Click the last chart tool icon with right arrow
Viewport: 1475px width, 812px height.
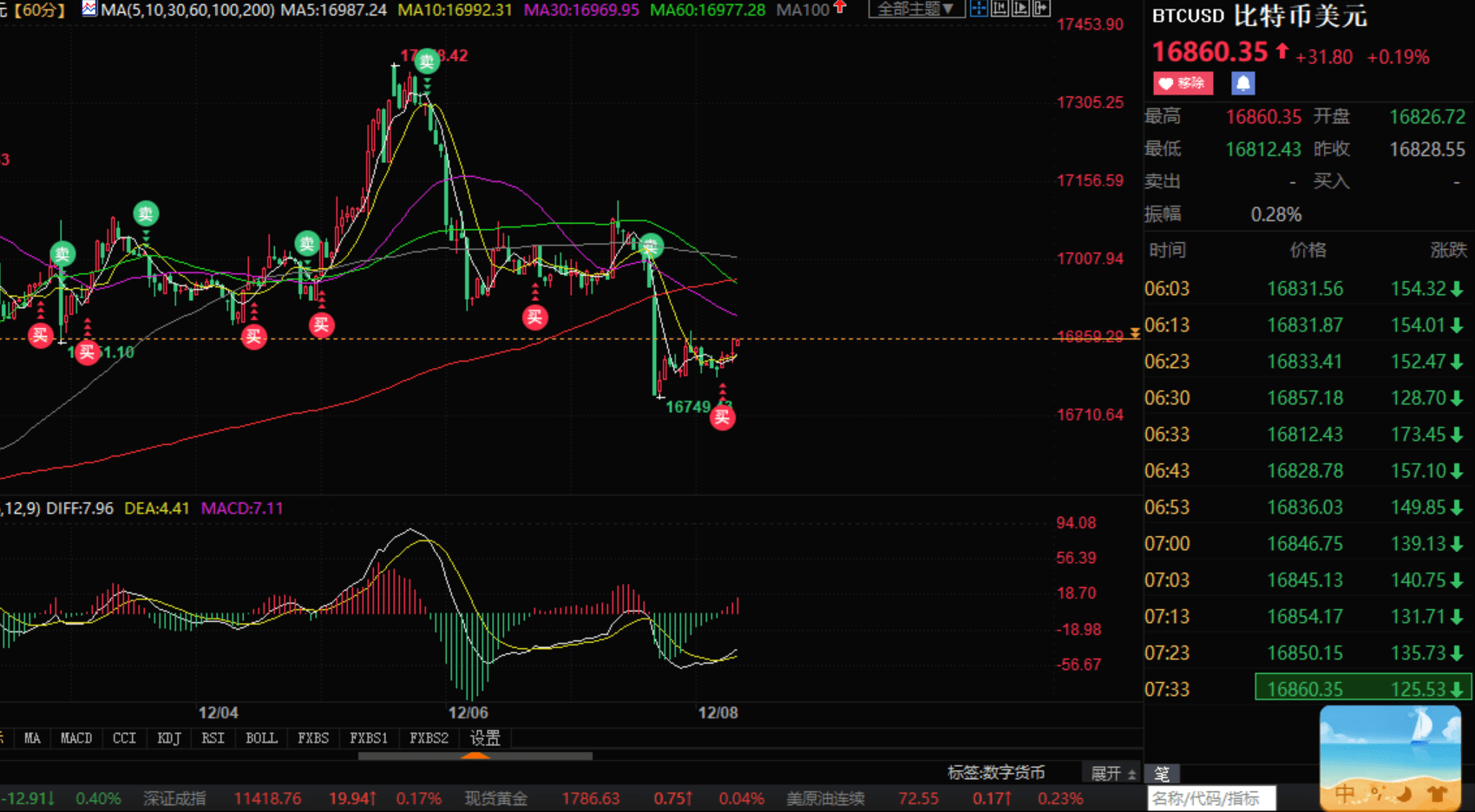coord(1041,9)
